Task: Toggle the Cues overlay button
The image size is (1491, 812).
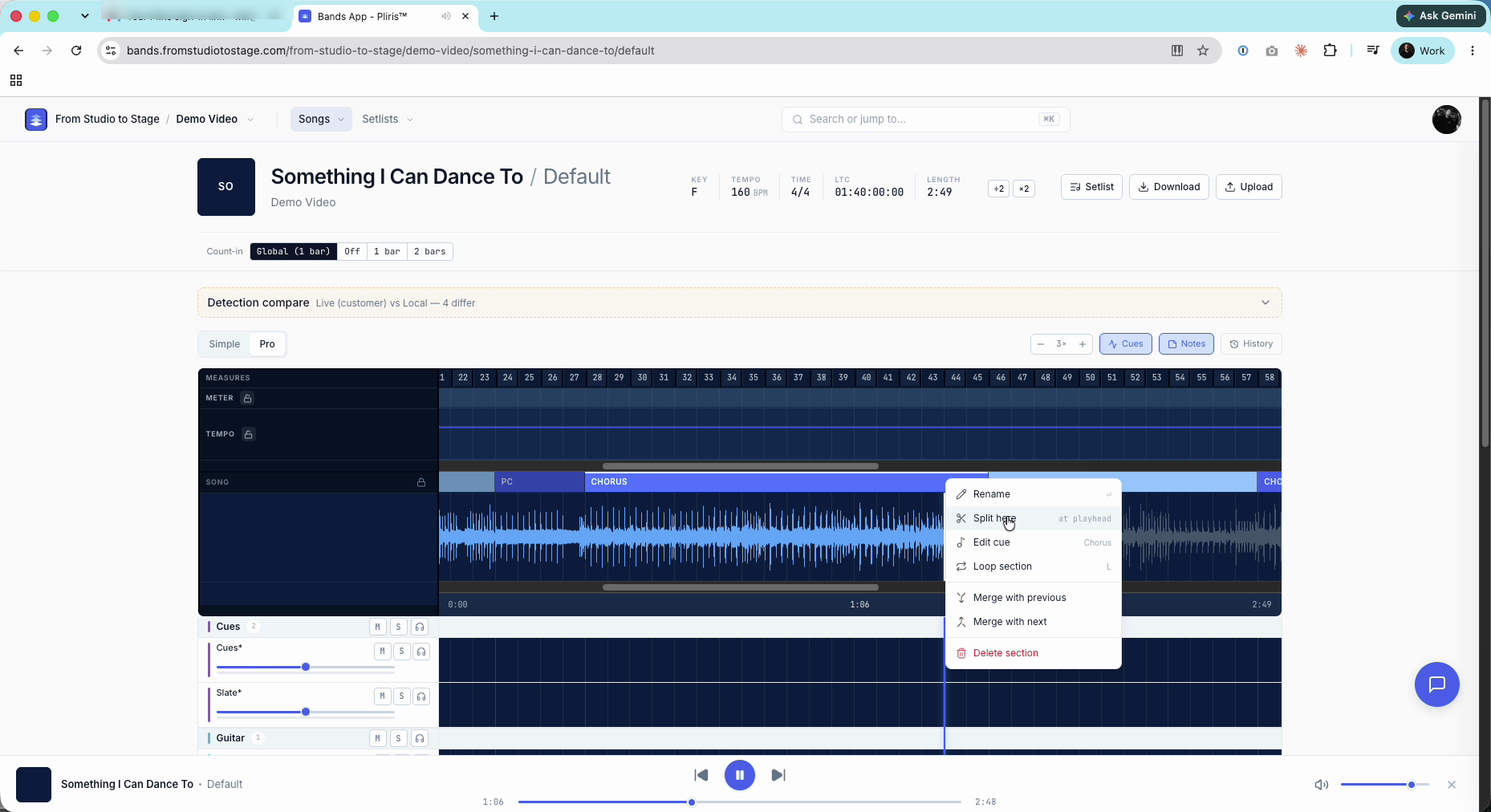Action: point(1126,344)
